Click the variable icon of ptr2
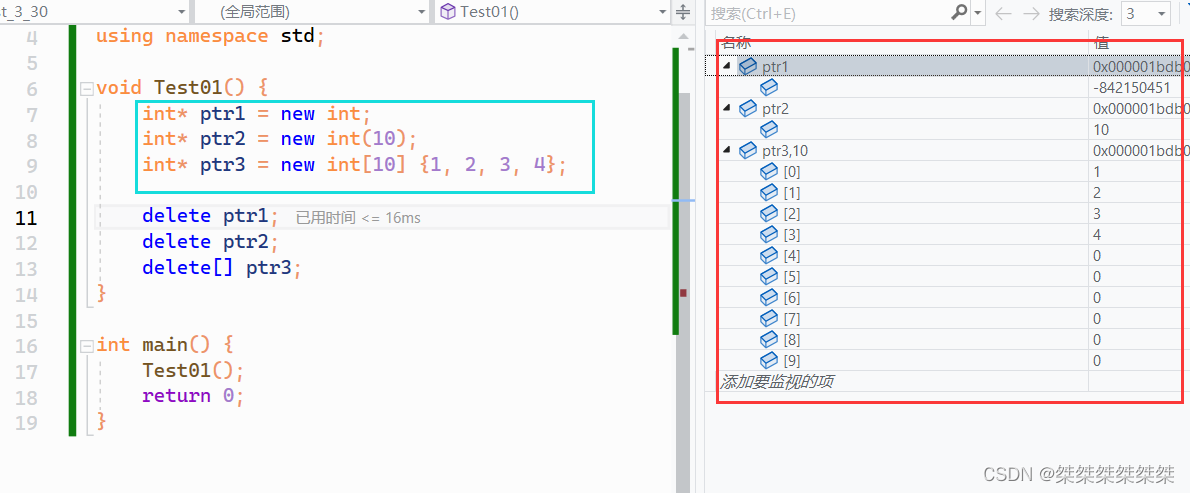The image size is (1190, 493). pyautogui.click(x=748, y=108)
